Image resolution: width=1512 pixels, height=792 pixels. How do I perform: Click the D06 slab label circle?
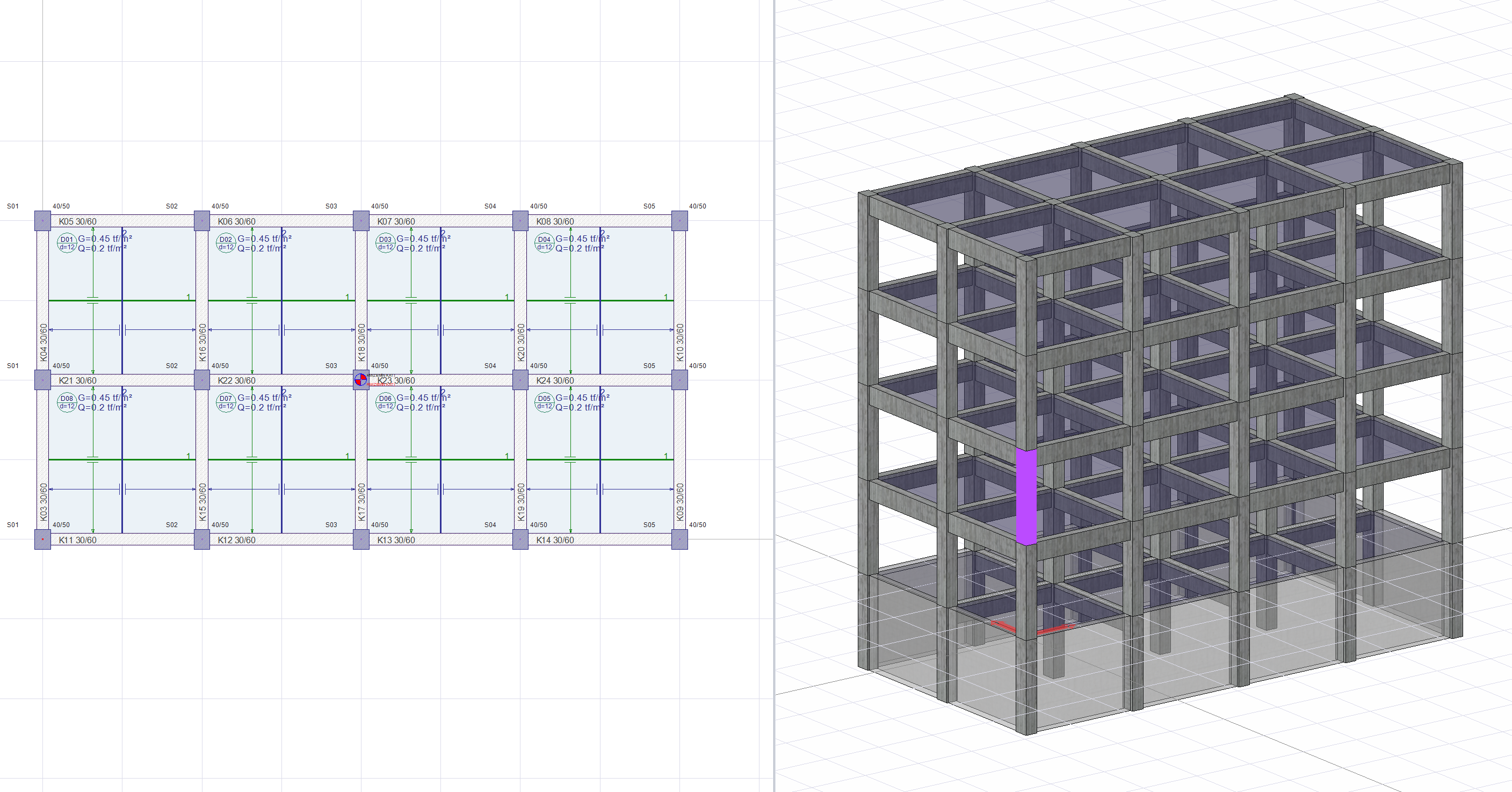pos(385,402)
